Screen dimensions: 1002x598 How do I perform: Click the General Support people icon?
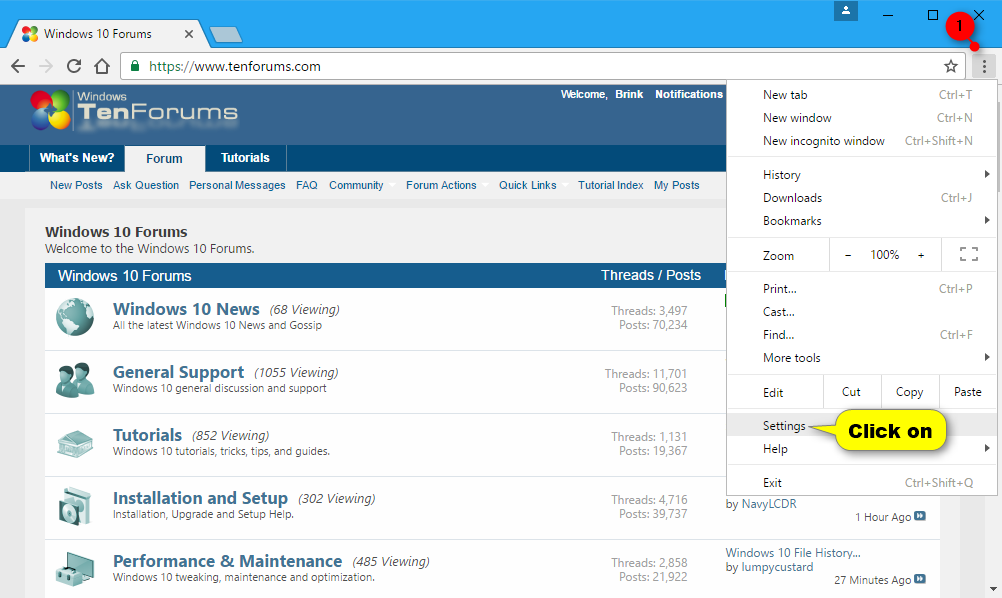click(75, 380)
